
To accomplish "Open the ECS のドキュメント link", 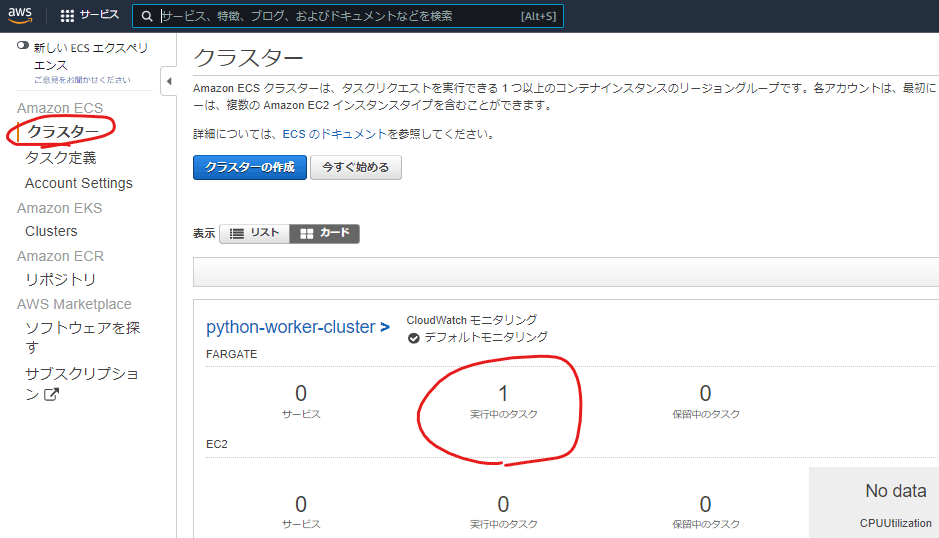I will 335,134.
